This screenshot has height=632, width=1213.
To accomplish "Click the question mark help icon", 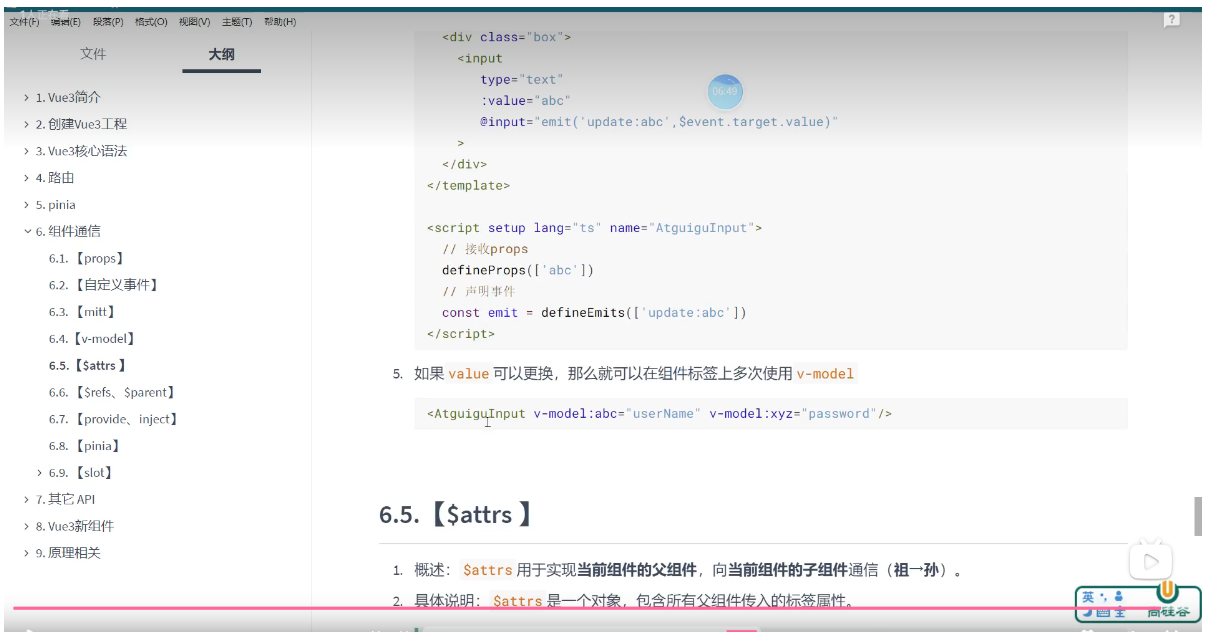I will [x=1171, y=19].
